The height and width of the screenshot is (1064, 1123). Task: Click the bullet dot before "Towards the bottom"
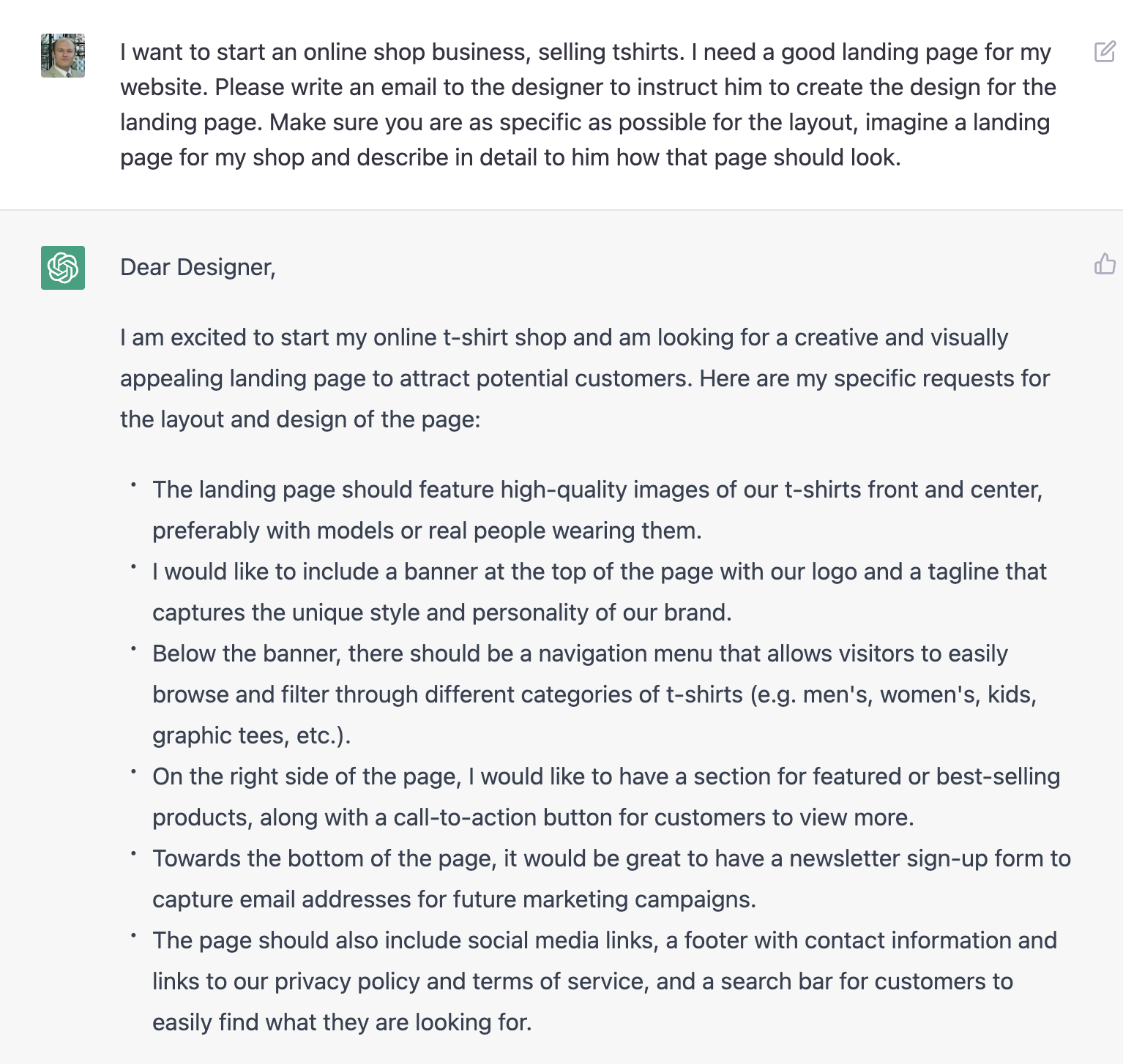point(133,853)
